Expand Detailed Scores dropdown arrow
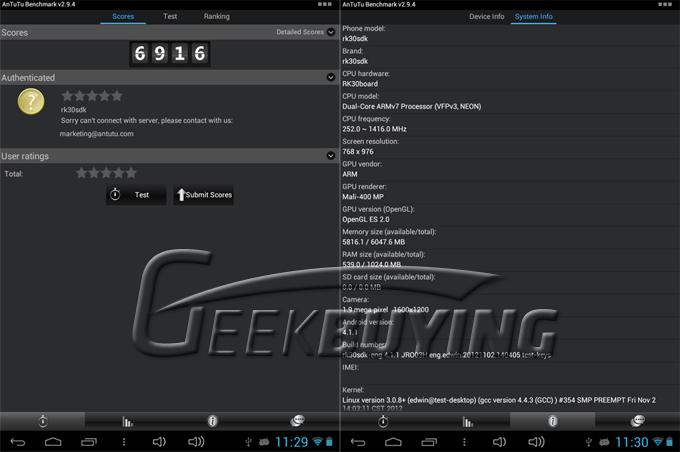Screen dimensions: 680x452 pos(331,32)
